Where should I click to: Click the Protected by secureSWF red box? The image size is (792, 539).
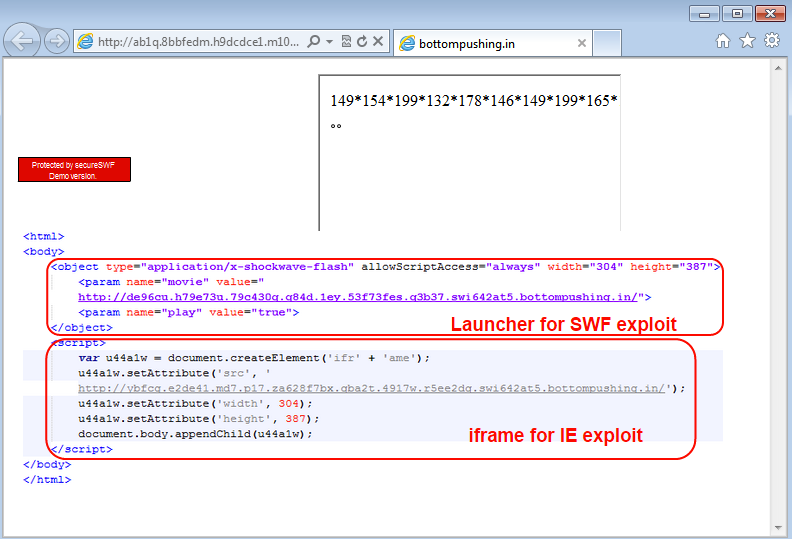(74, 170)
